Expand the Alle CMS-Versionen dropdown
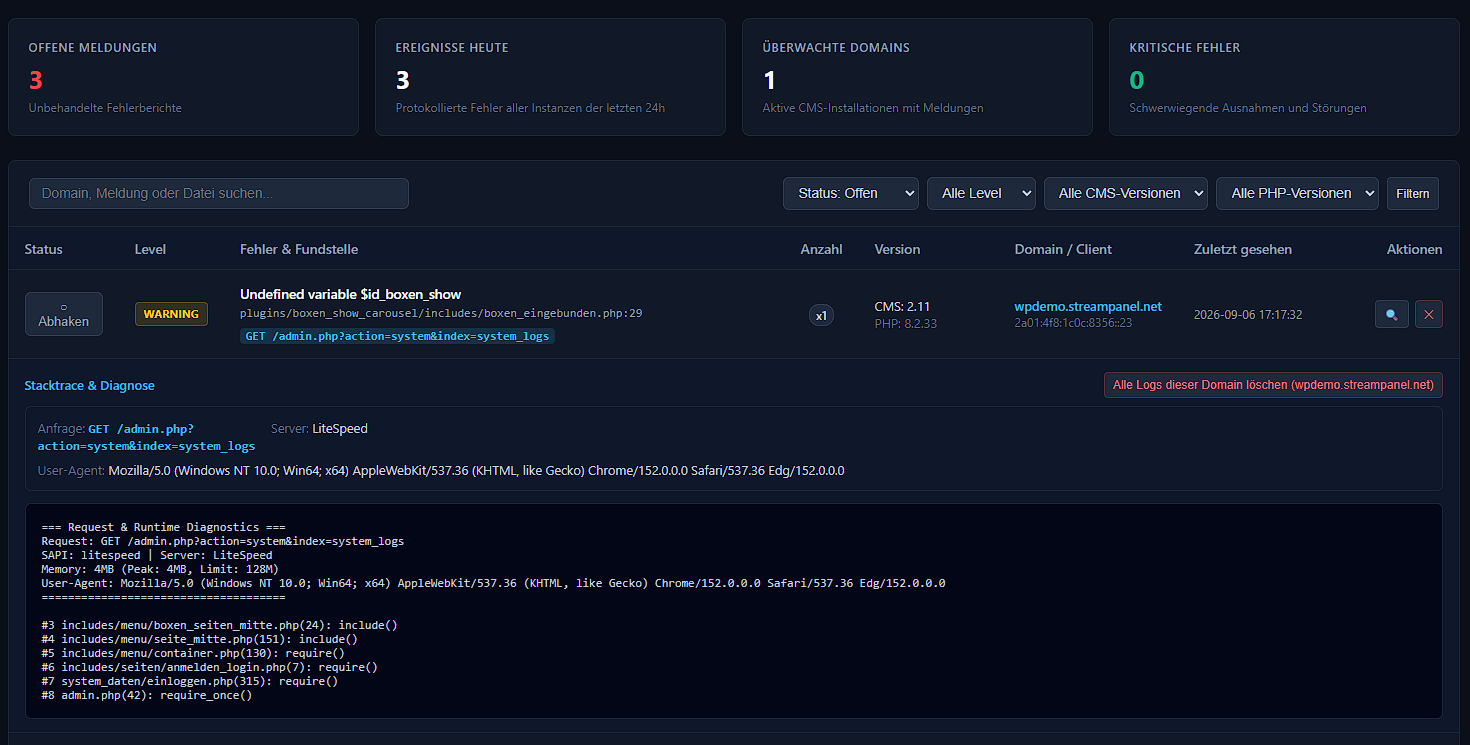Viewport: 1470px width, 745px height. point(1126,193)
